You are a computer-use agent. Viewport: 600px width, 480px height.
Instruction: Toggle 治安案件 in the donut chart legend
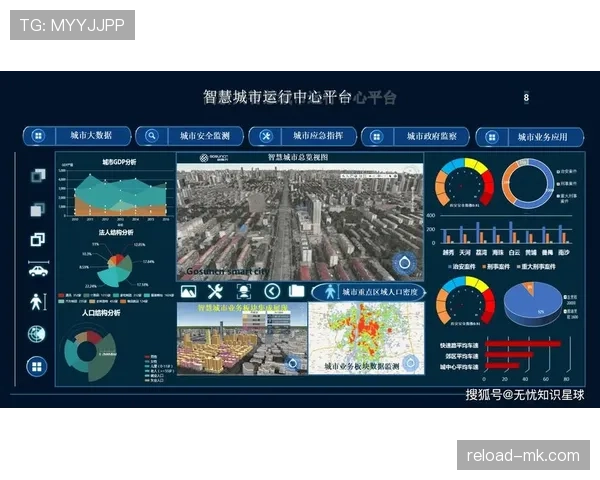(567, 172)
